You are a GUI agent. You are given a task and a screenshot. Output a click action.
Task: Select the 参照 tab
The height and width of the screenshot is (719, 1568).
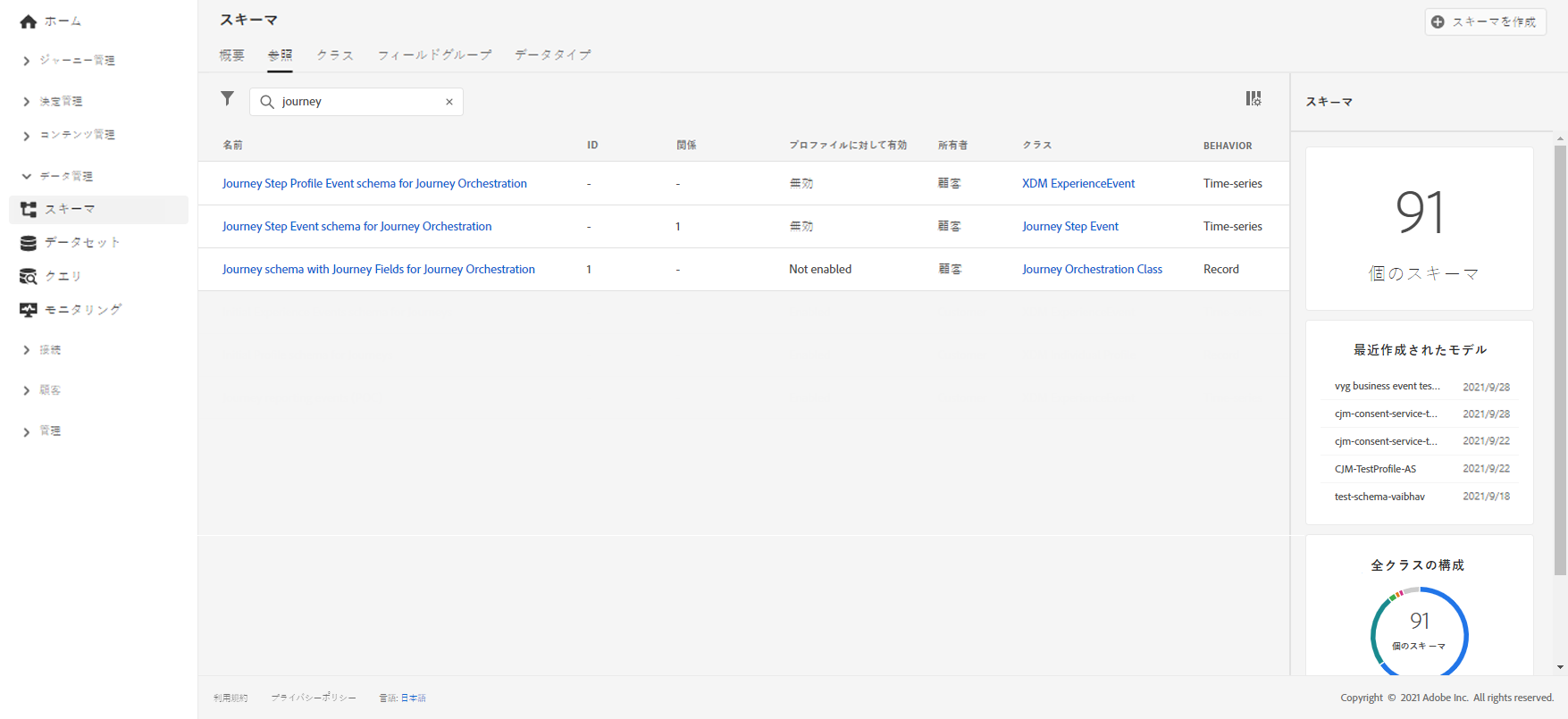(x=280, y=55)
